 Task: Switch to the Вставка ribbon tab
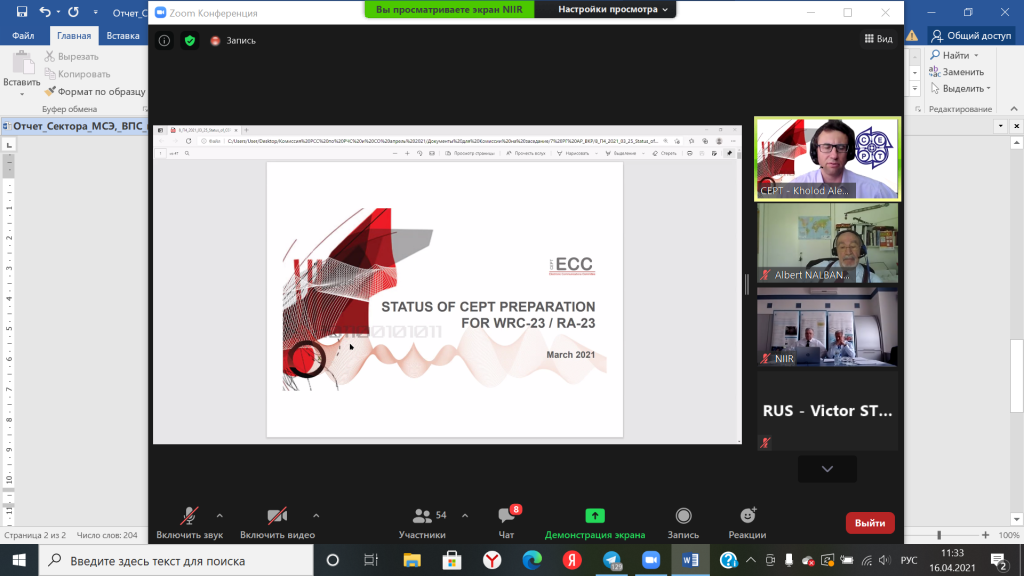coord(122,35)
